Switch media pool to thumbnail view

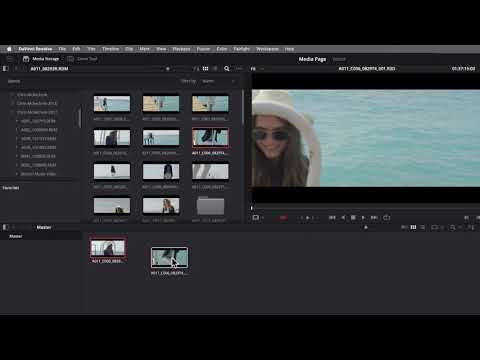pos(413,227)
